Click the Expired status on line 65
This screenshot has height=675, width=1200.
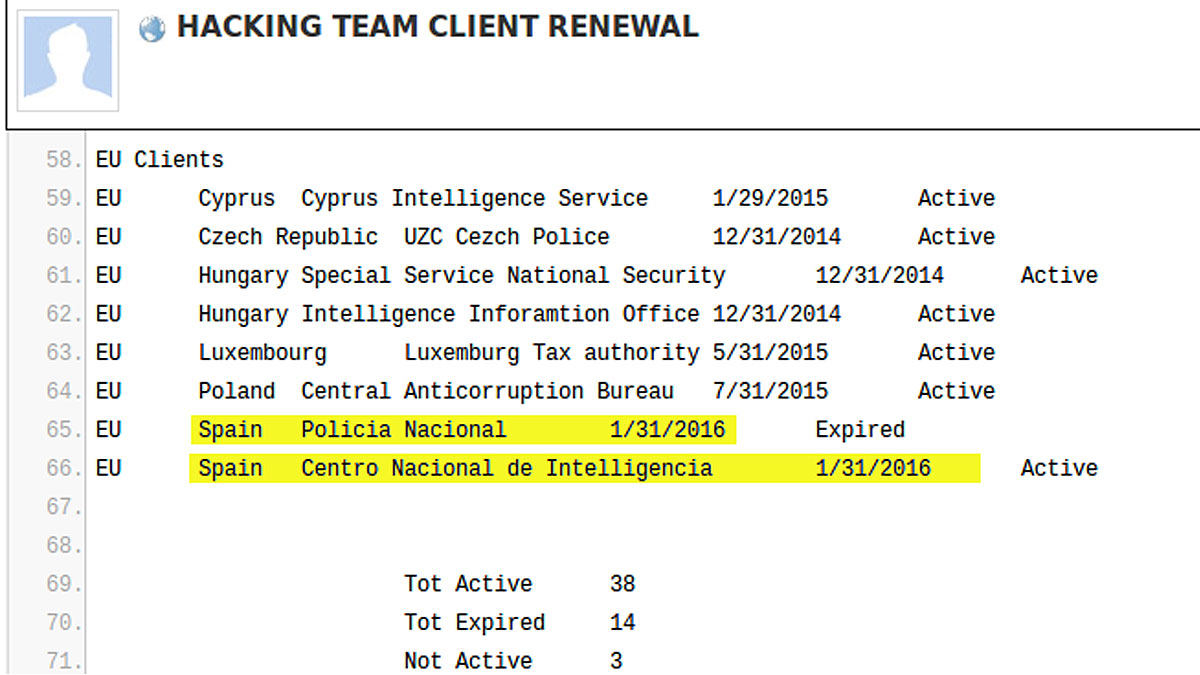(x=860, y=430)
